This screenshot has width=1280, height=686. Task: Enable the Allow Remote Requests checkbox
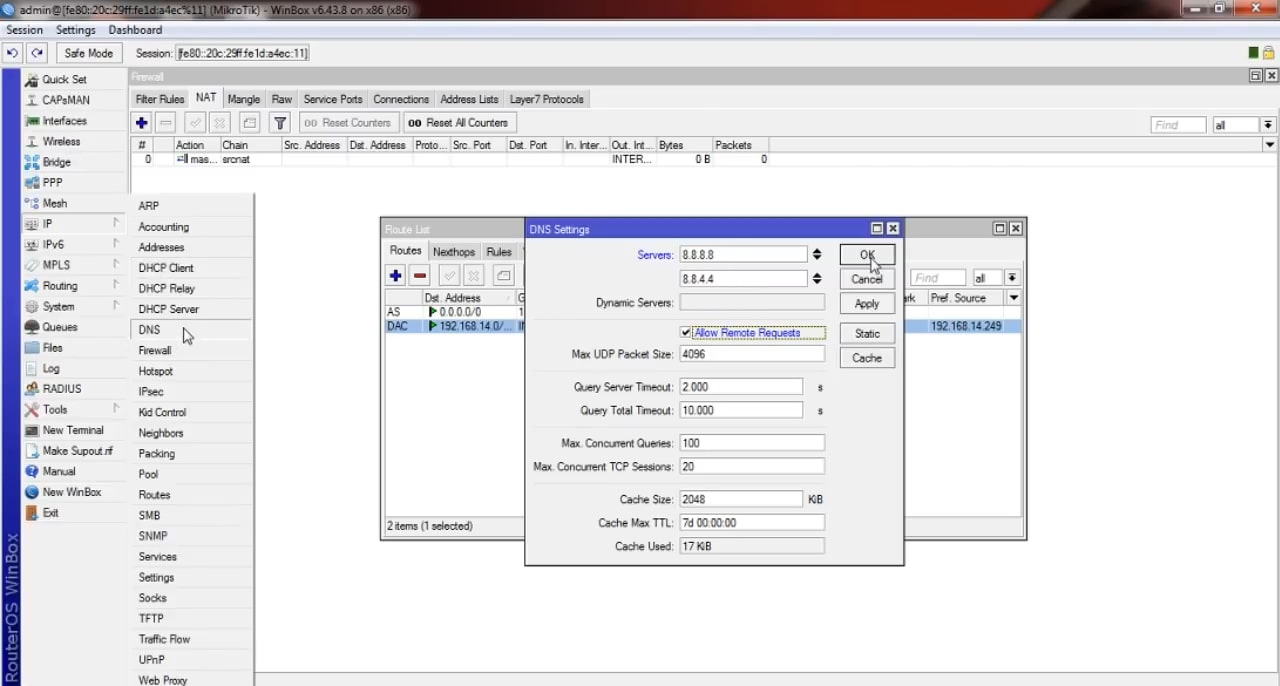click(x=685, y=332)
